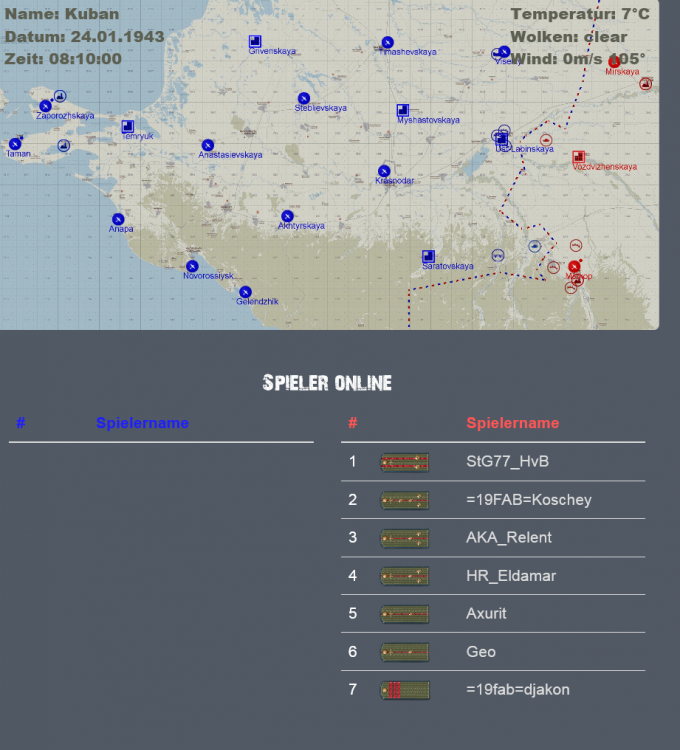Click the Myshastovskaya square depot icon
Image resolution: width=680 pixels, height=750 pixels.
[403, 110]
